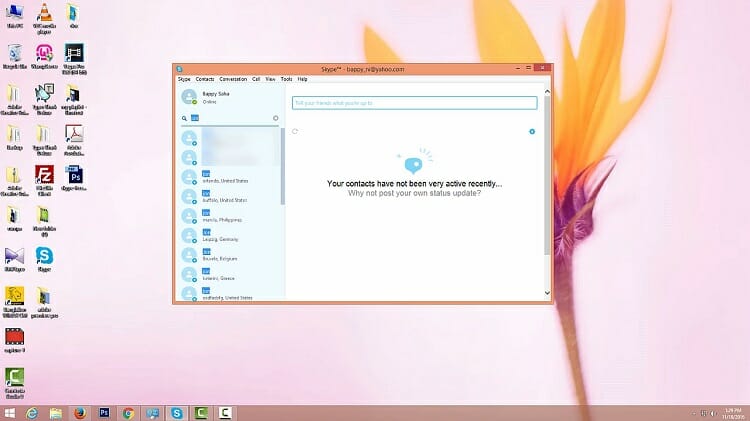750x421 pixels.
Task: Open Camtasia Studio desktop shortcut
Action: pos(14,383)
